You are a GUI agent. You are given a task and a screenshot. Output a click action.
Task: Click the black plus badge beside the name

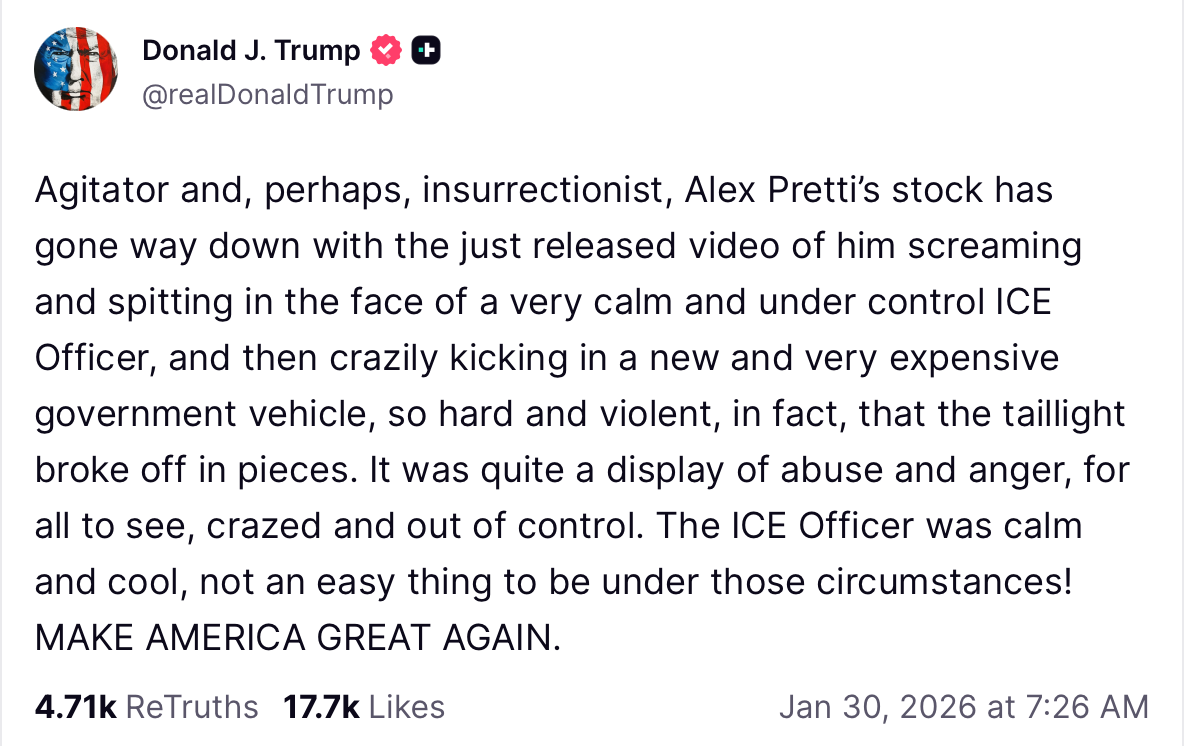426,51
